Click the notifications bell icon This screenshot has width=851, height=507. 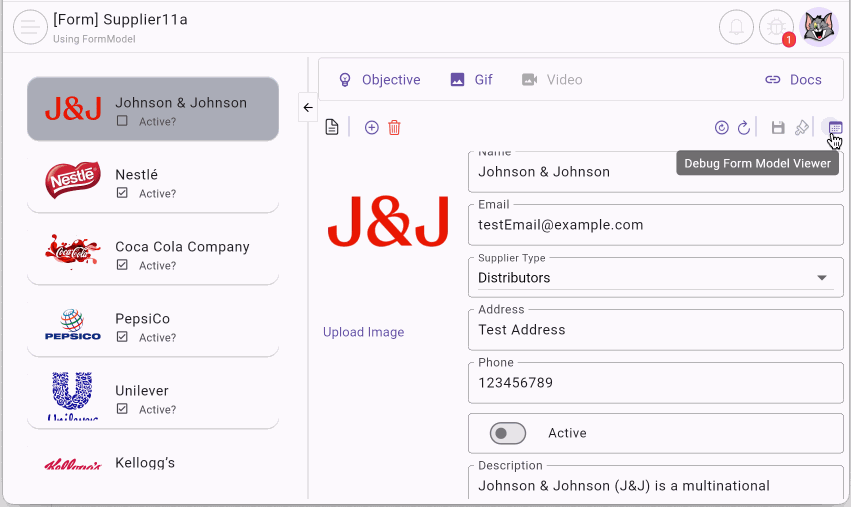736,27
